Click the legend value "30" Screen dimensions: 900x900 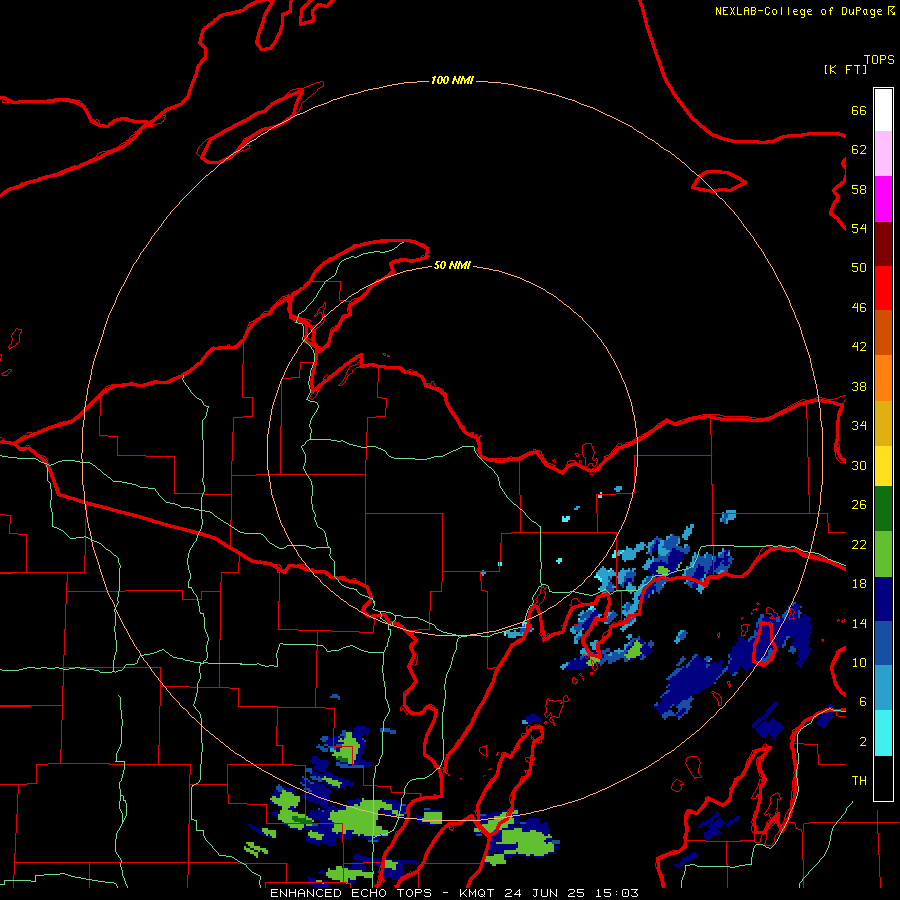pos(859,465)
